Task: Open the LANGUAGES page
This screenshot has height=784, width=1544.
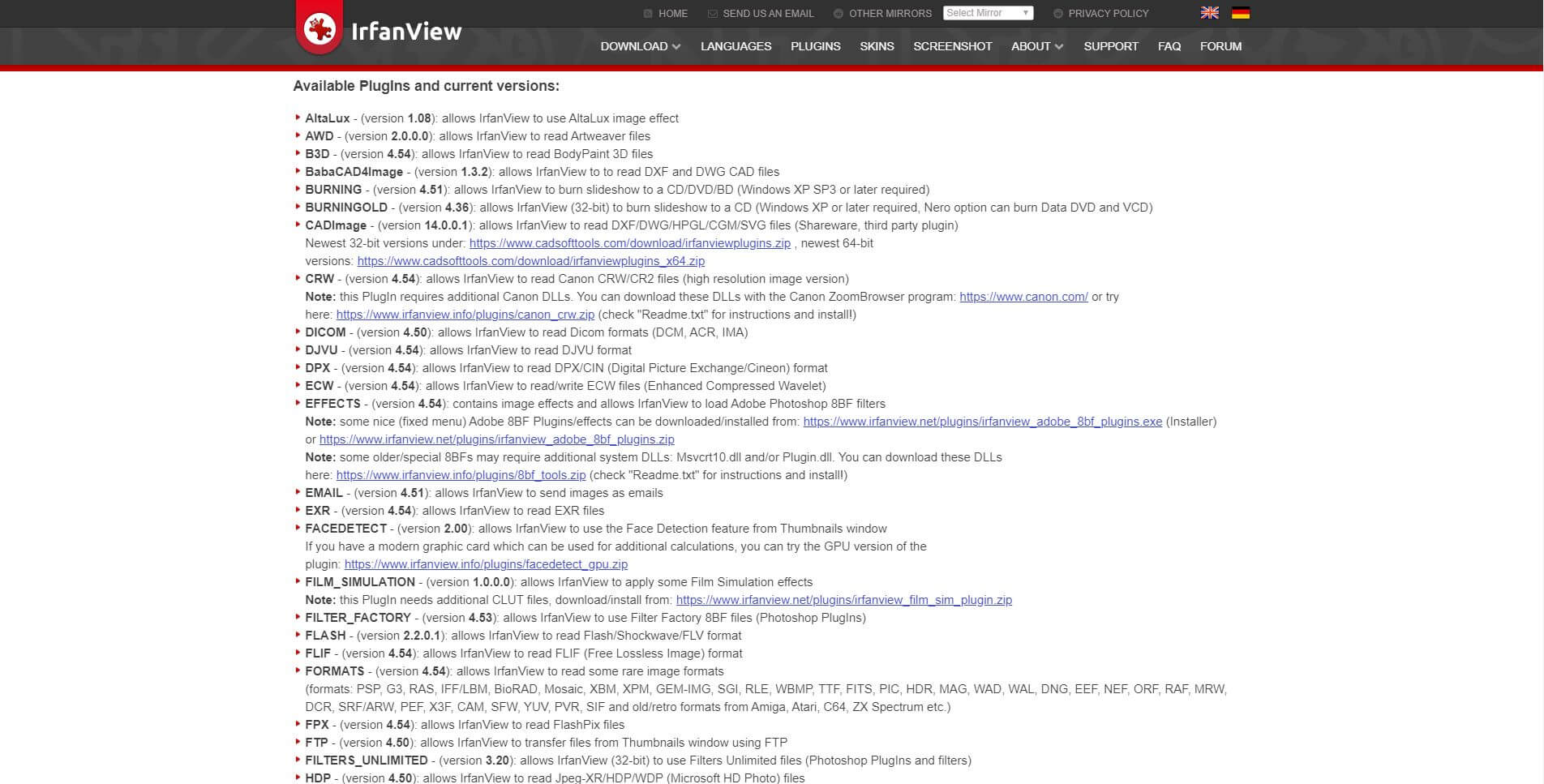Action: click(x=736, y=46)
